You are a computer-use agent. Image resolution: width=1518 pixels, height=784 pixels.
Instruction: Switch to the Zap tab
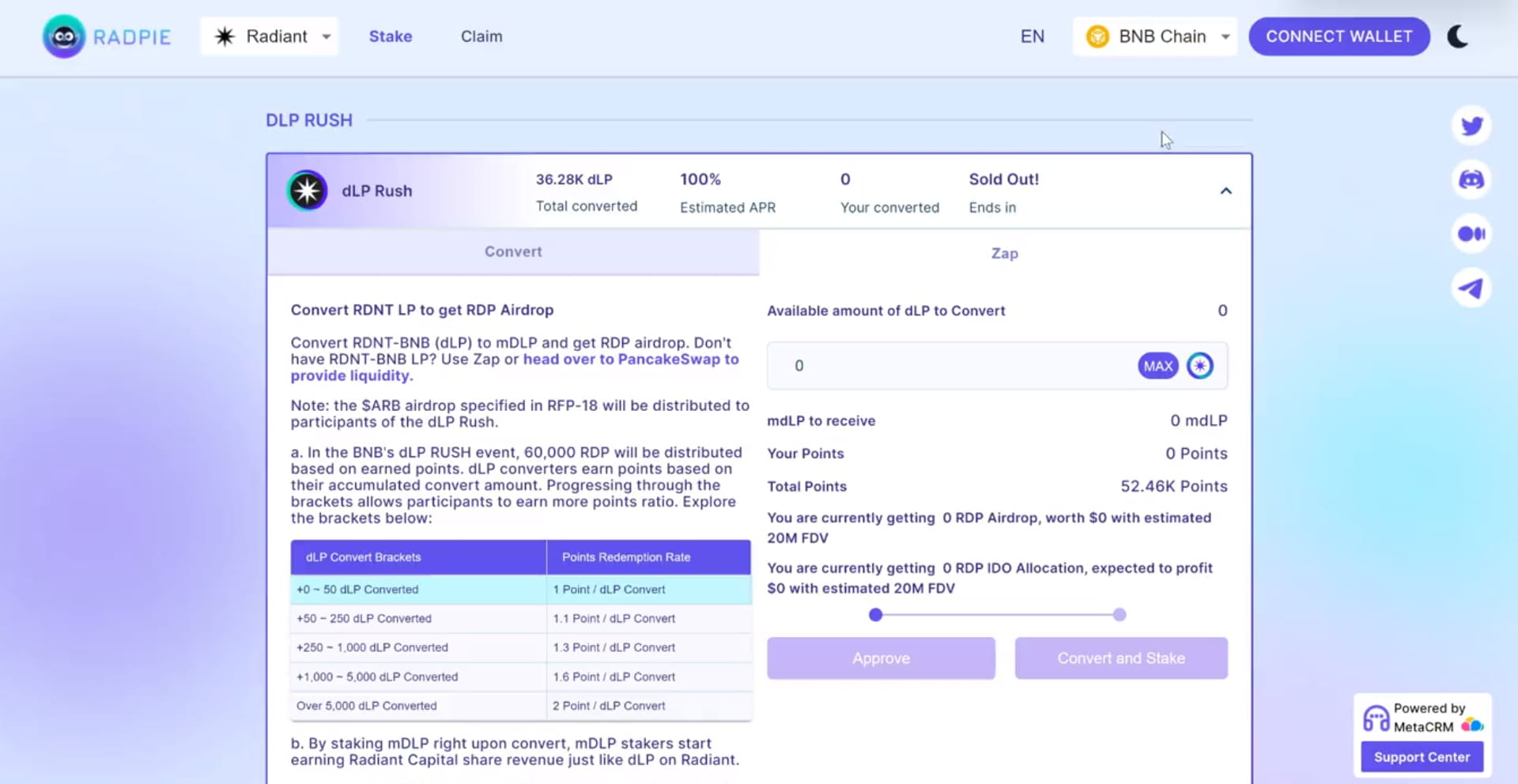point(1005,253)
